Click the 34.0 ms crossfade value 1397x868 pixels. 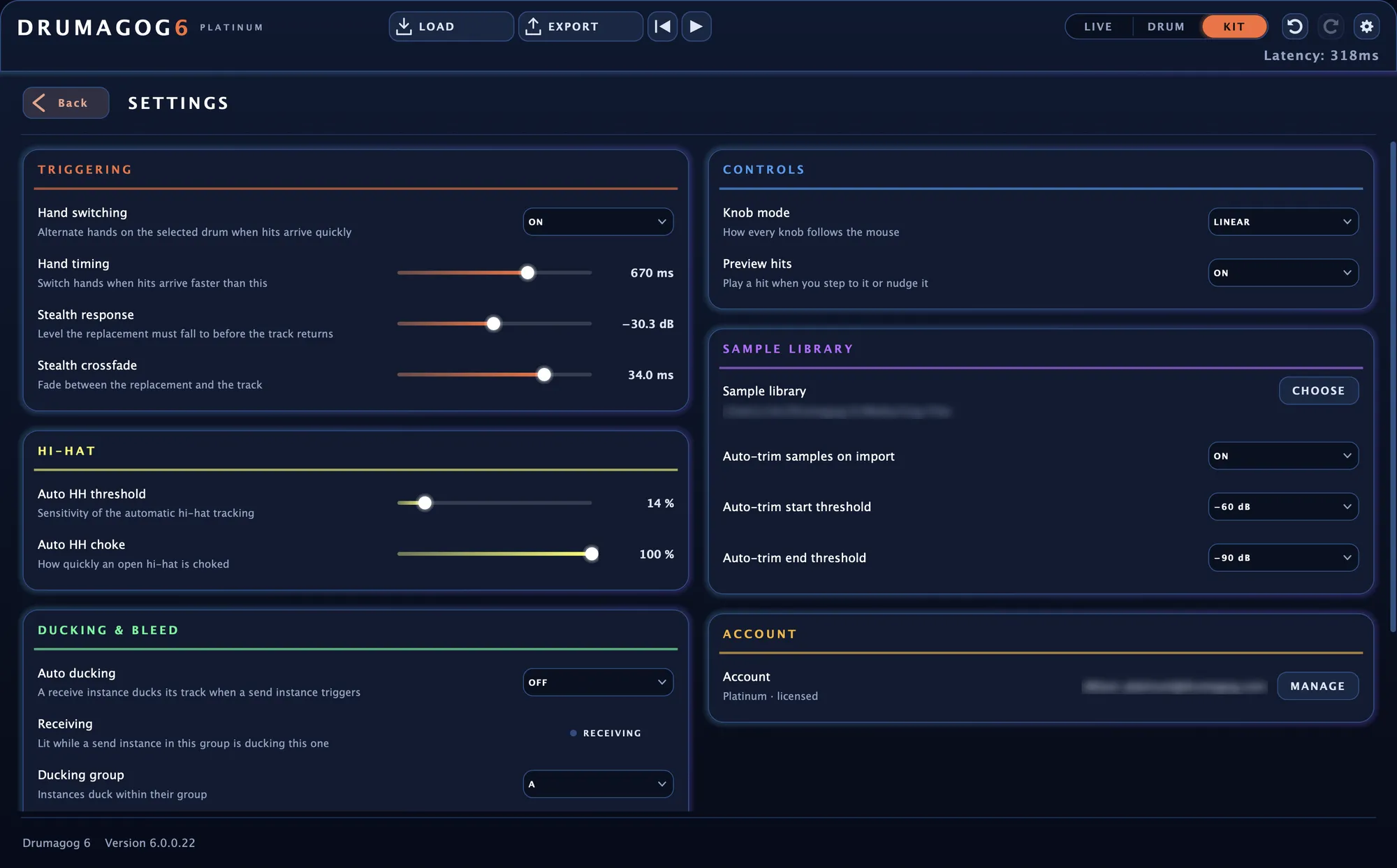[650, 375]
